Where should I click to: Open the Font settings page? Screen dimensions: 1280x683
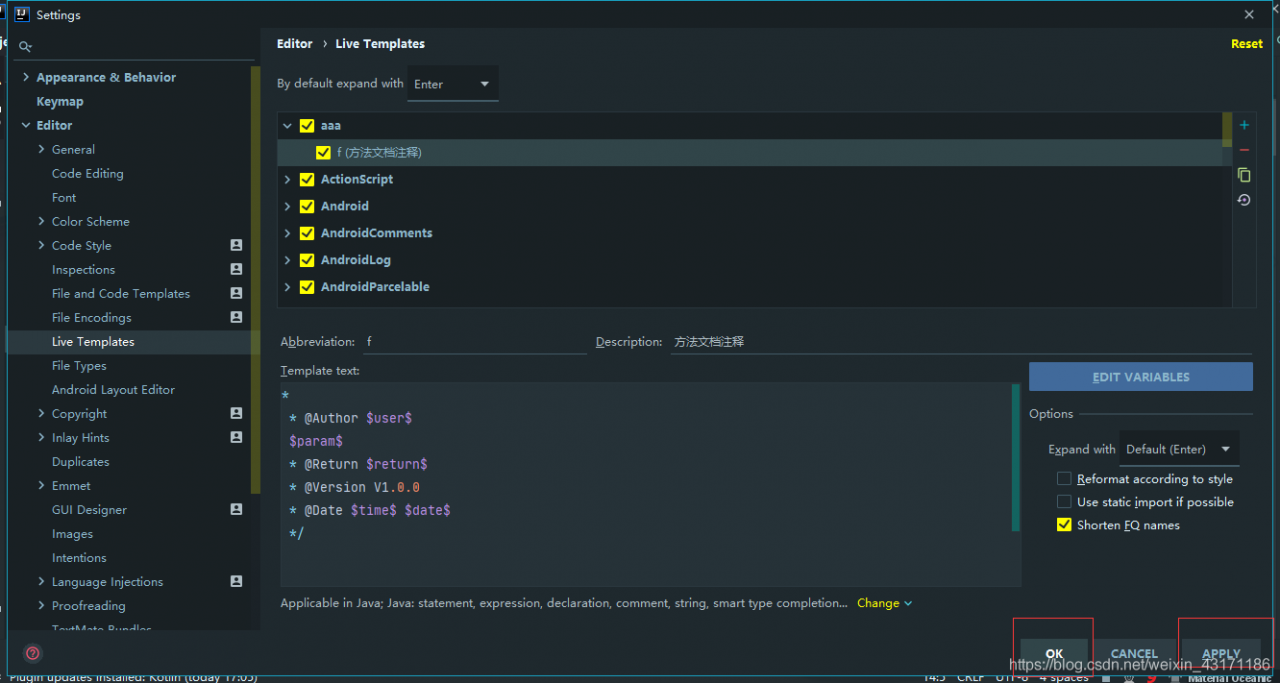pyautogui.click(x=64, y=197)
